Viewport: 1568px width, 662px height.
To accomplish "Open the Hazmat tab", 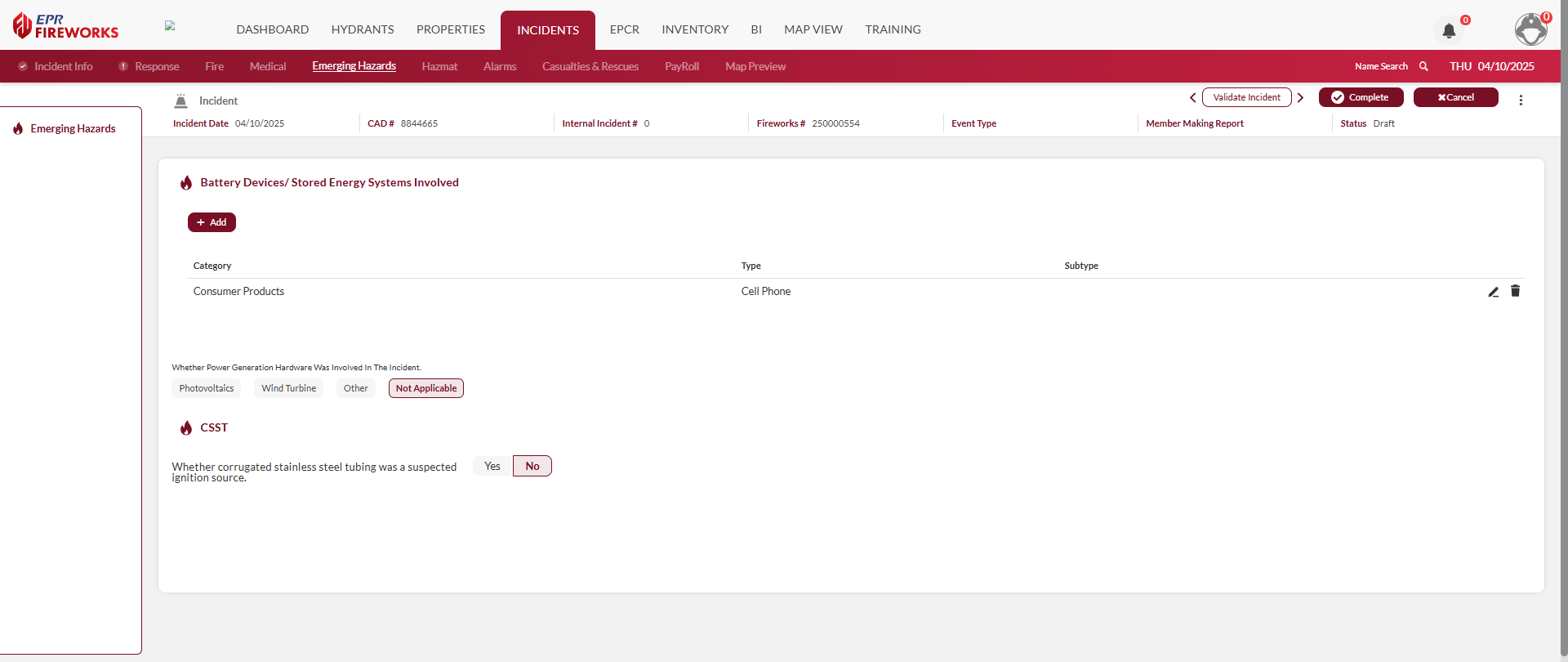I will (x=439, y=66).
